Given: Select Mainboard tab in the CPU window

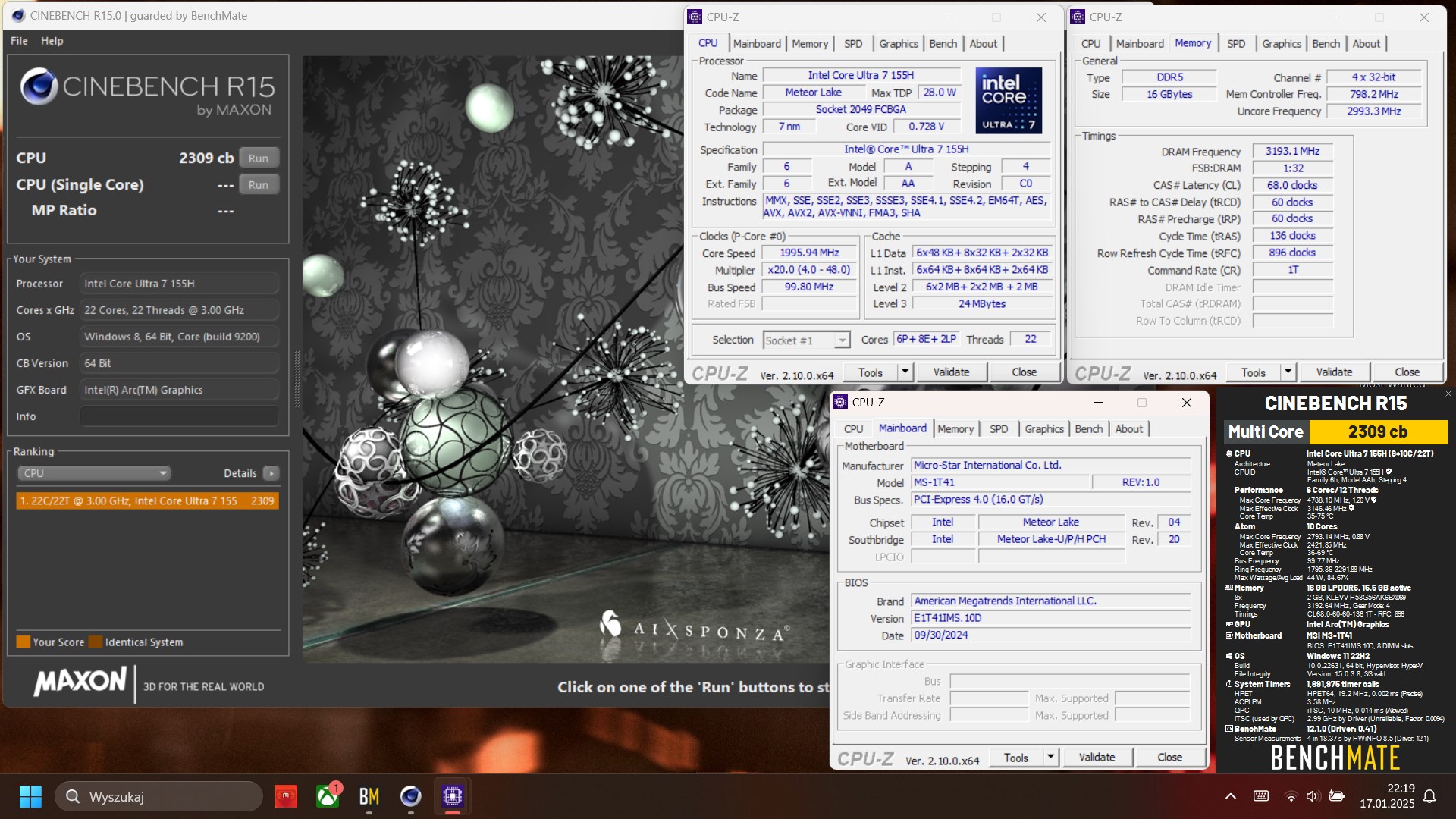Looking at the screenshot, I should [757, 44].
